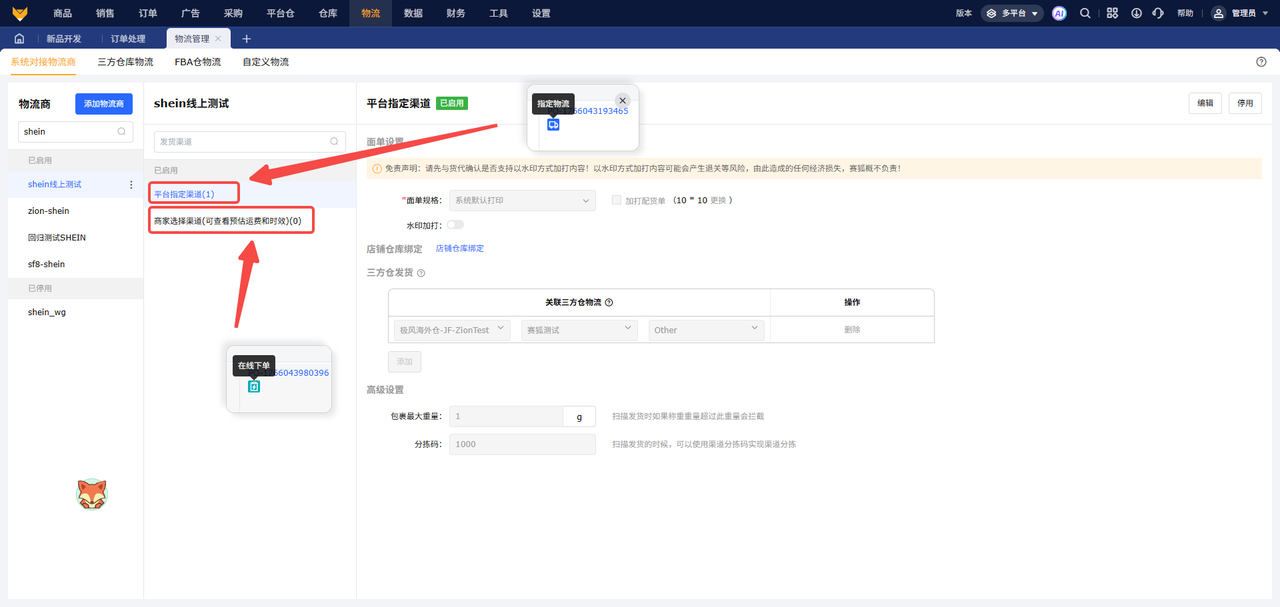Open the 店铺仓库绑定 link
The image size is (1280, 607).
[x=459, y=248]
